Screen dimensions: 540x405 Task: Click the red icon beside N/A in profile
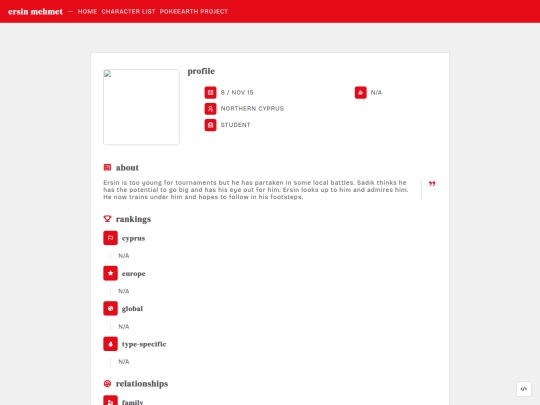pyautogui.click(x=361, y=92)
